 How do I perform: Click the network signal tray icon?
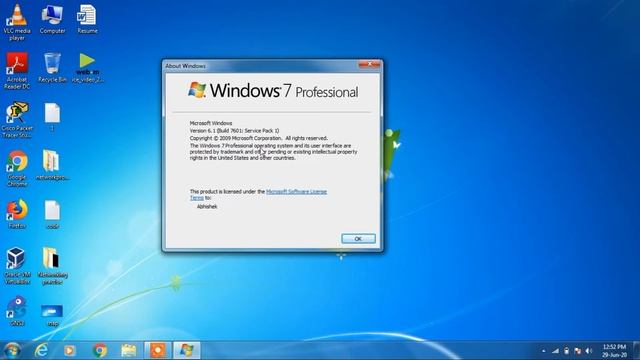tap(555, 351)
